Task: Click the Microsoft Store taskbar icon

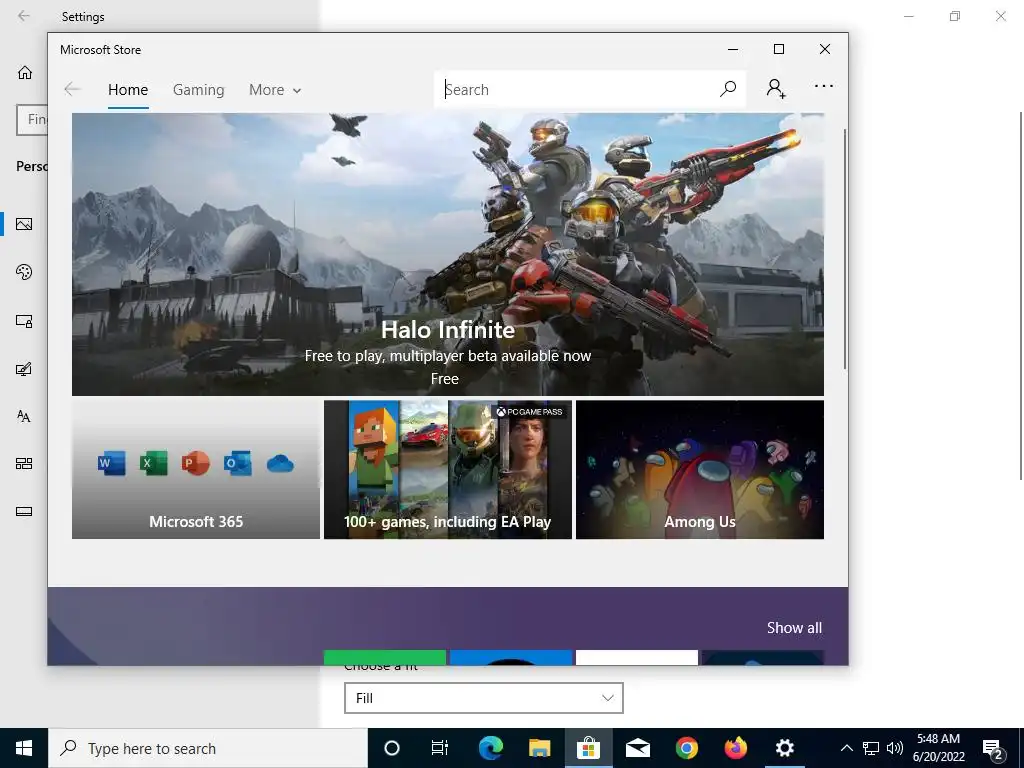Action: pyautogui.click(x=588, y=748)
